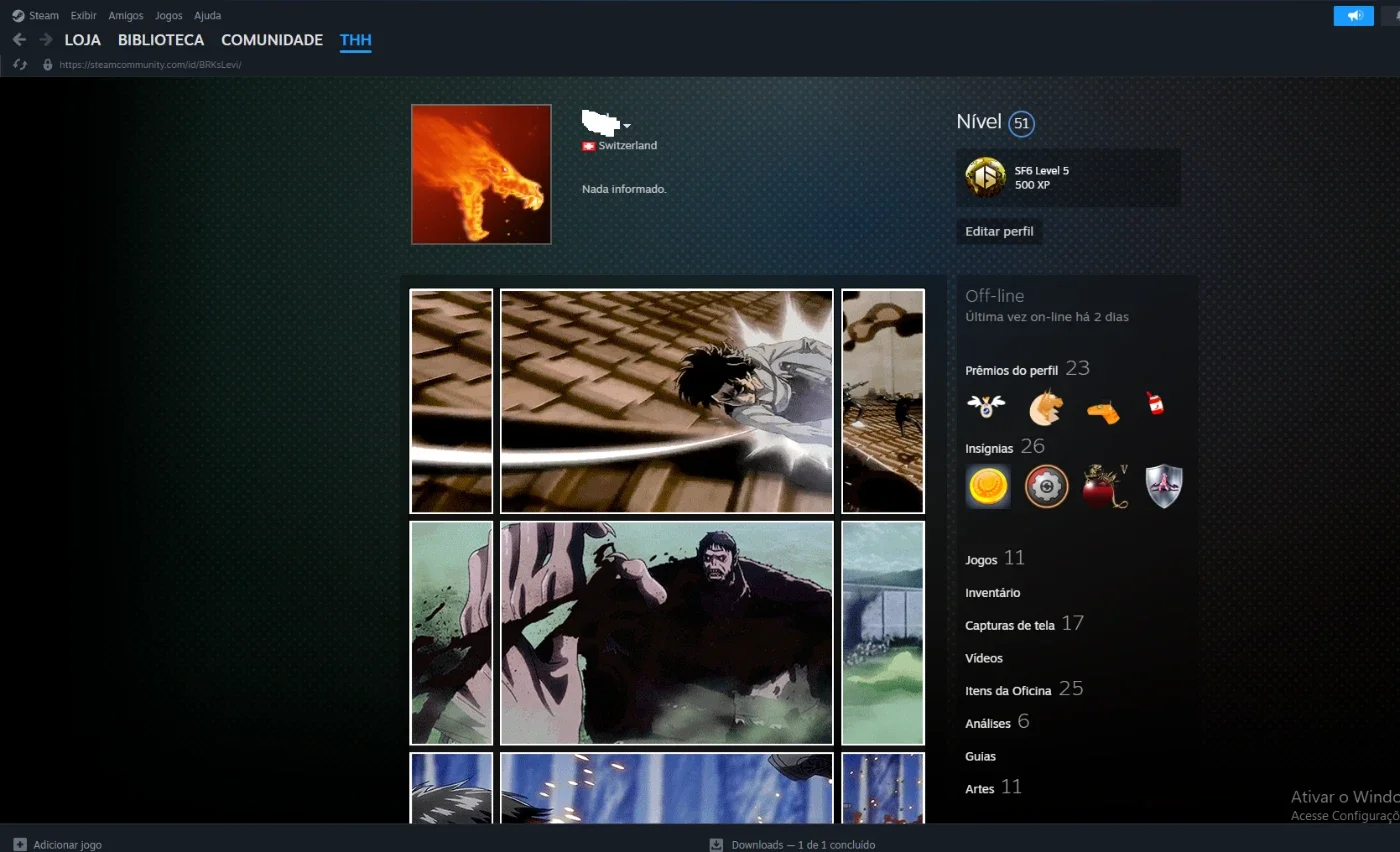Click the Adicionar jogo text
Viewport: 1400px width, 852px height.
tap(68, 845)
